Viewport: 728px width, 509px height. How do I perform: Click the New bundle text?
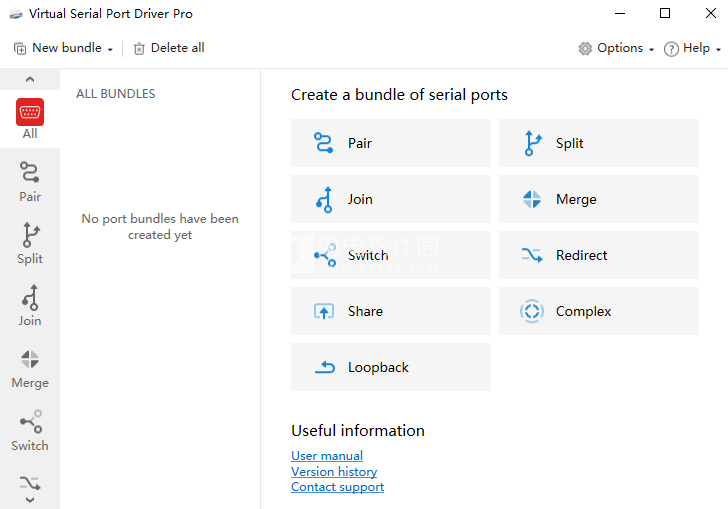67,48
